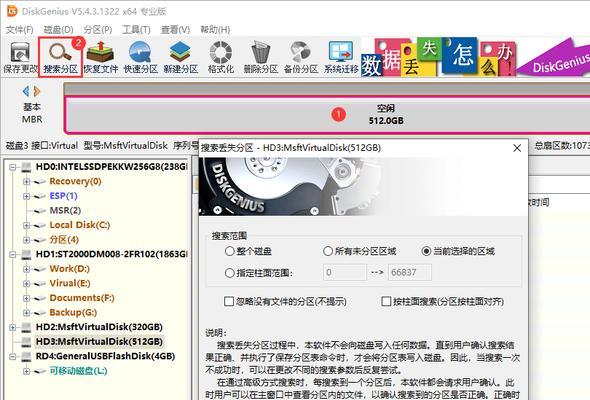Click Backup Partition (备份分区) icon

301,57
